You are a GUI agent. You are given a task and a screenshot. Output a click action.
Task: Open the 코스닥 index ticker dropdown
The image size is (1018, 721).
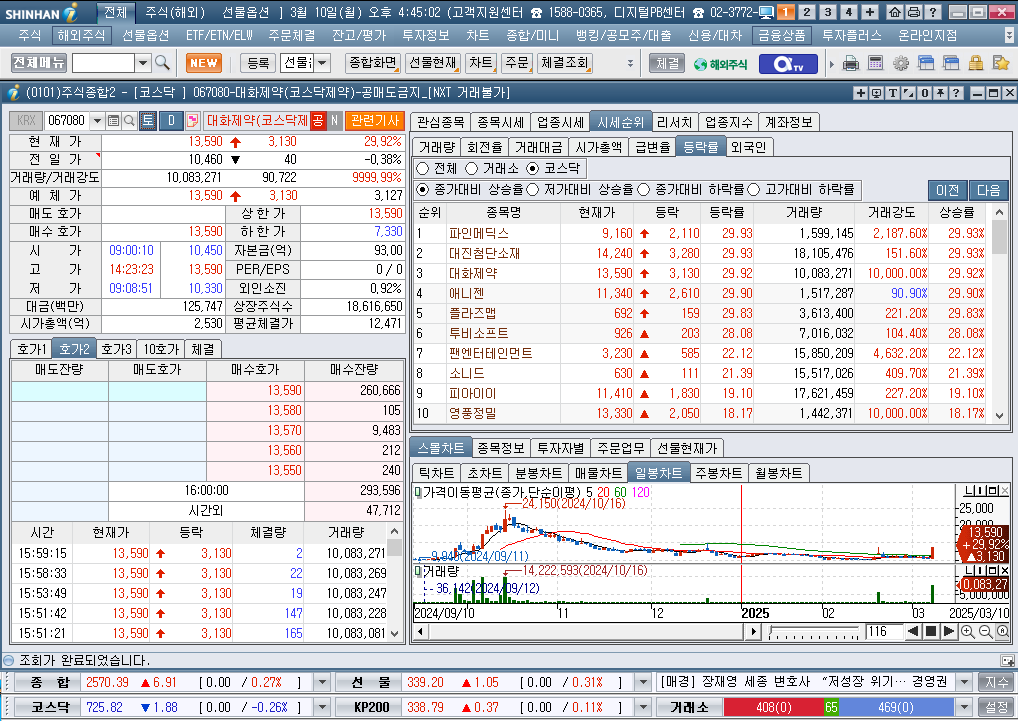pyautogui.click(x=322, y=707)
